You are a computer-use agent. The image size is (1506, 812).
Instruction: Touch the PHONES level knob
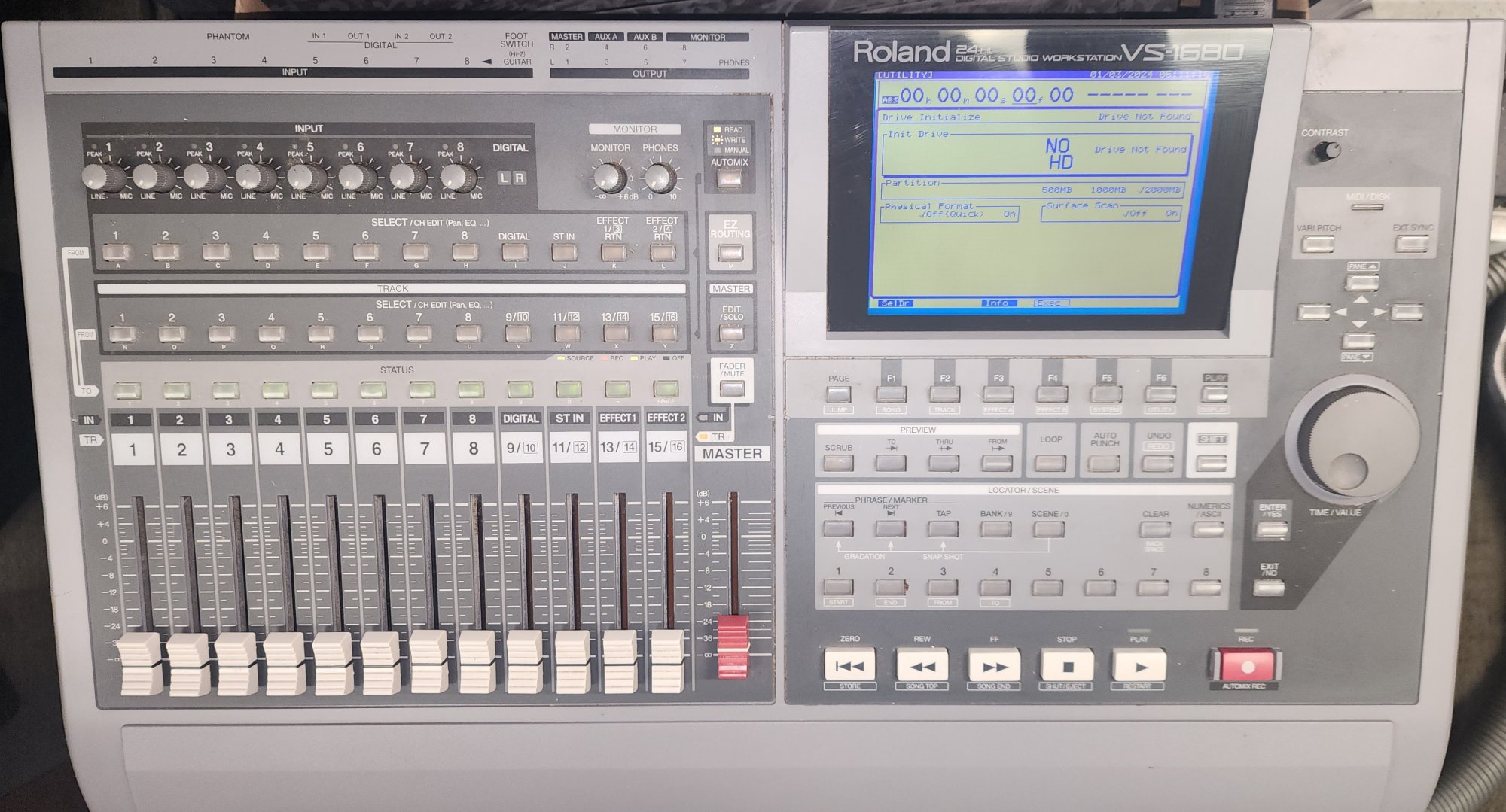(660, 178)
